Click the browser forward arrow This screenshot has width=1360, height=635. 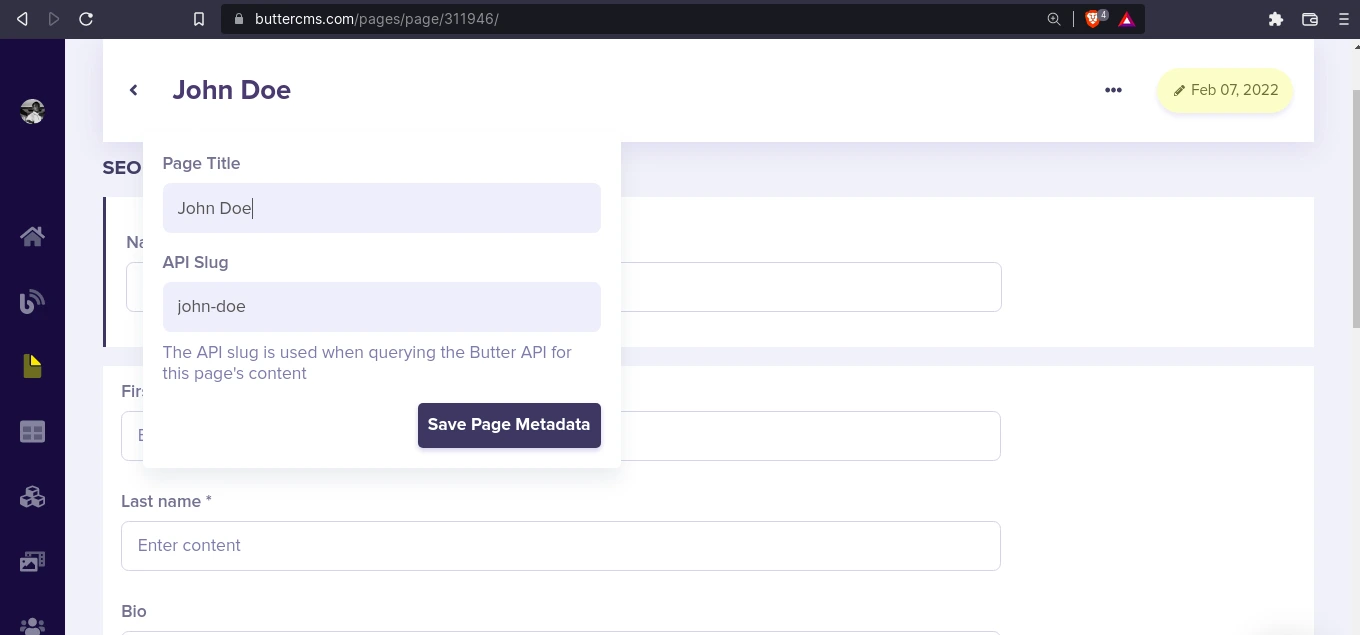54,19
